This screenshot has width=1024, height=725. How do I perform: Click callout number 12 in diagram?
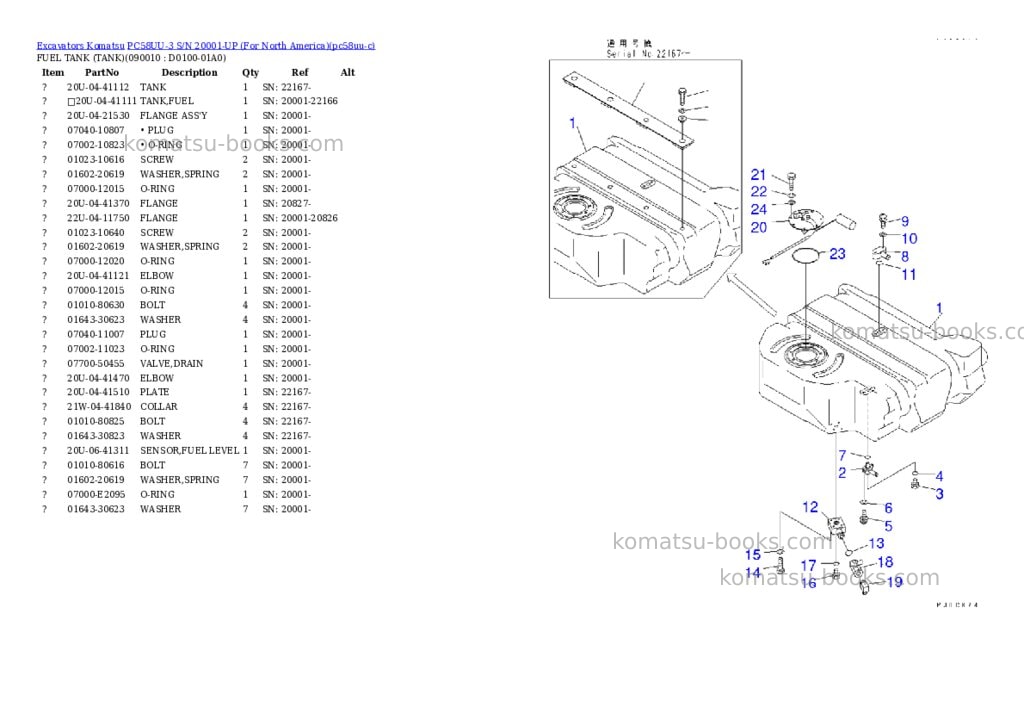click(x=810, y=507)
